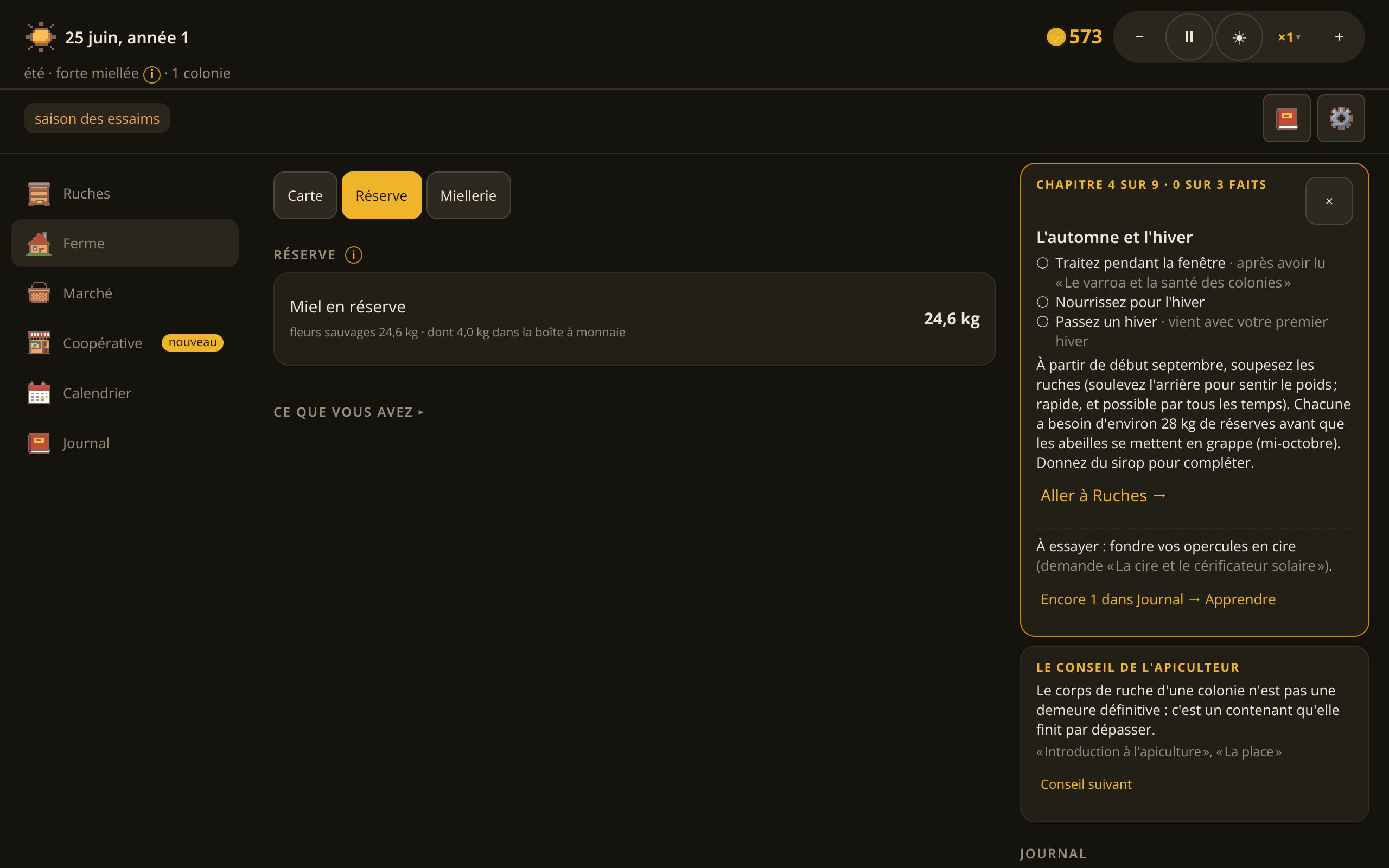
Task: Click Encore 1 dans Journal → Apprendre link
Action: 1158,599
